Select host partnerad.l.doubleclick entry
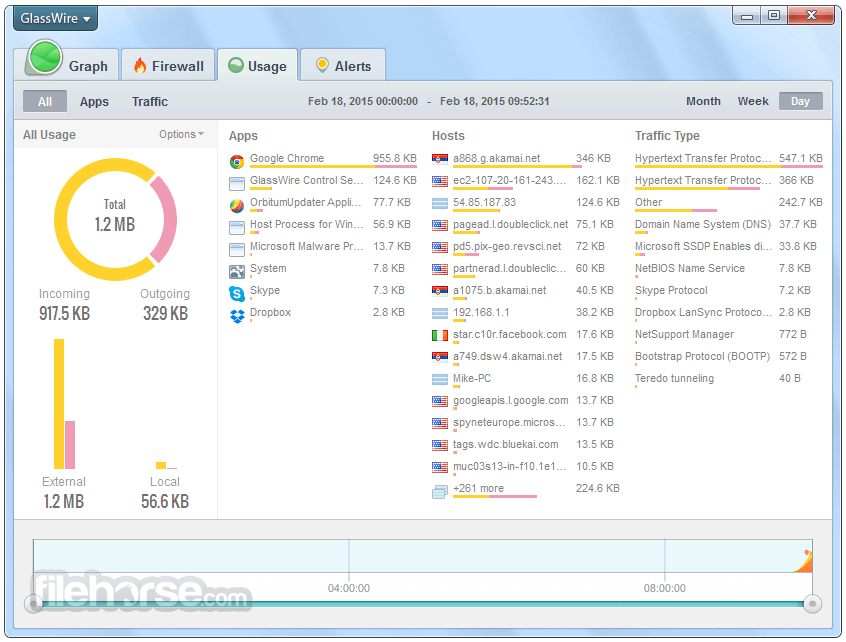This screenshot has width=846, height=642. click(526, 270)
